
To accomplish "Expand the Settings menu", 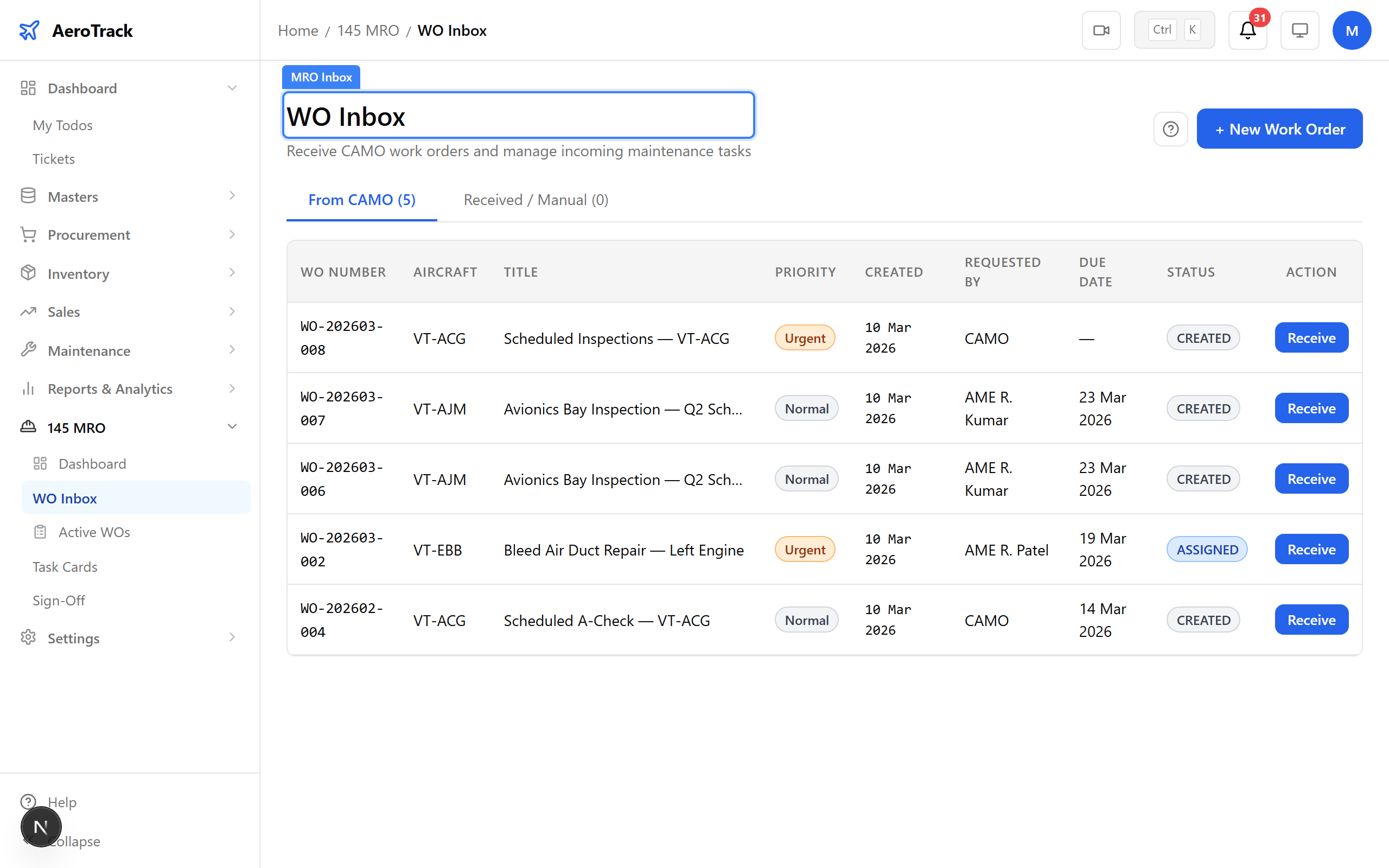I will point(232,638).
